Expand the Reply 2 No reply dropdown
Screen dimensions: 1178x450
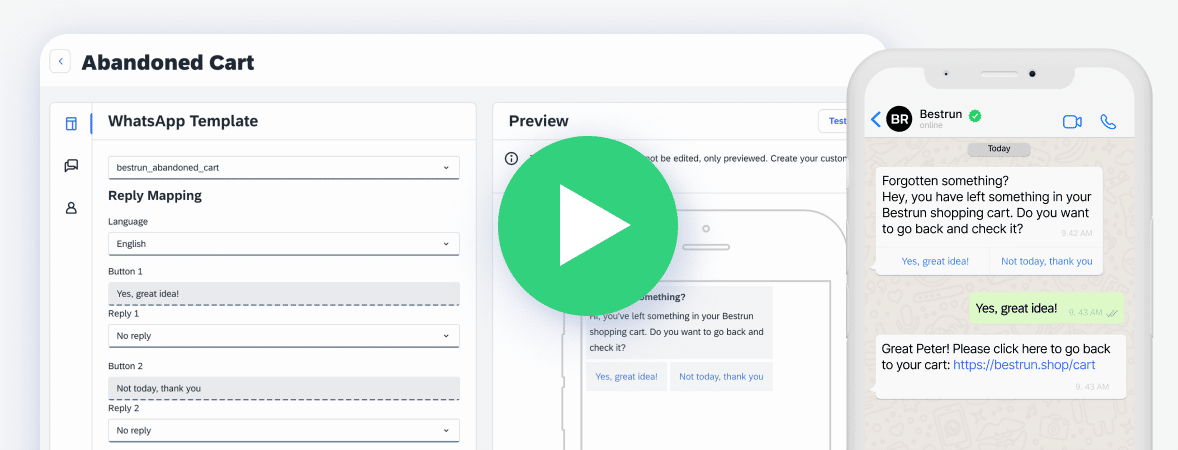284,430
